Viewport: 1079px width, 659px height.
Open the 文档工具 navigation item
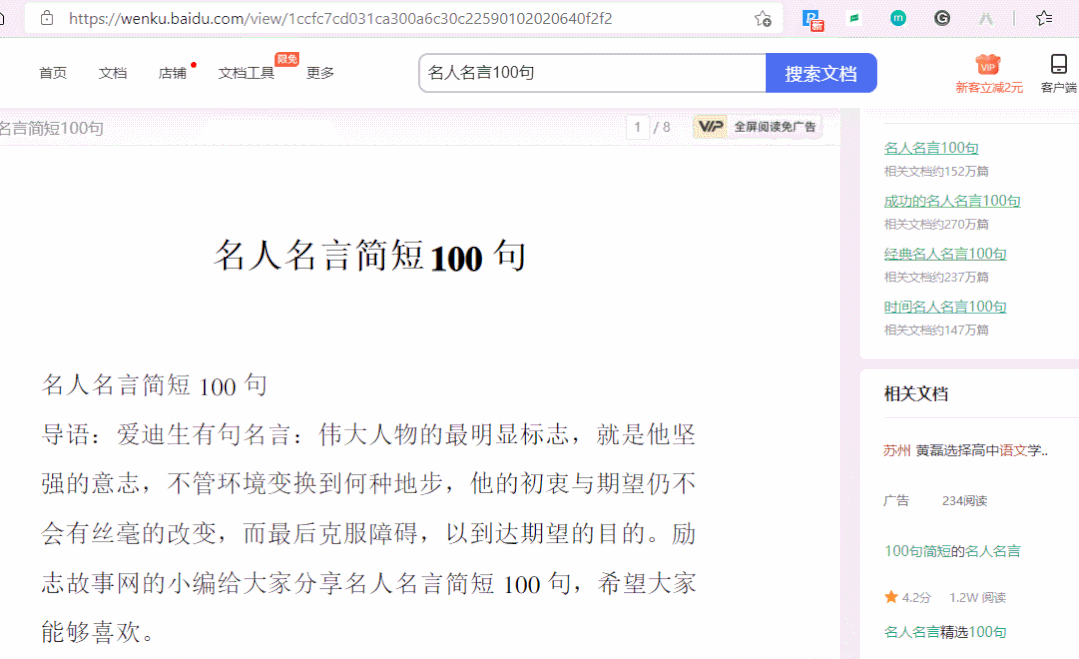[246, 73]
